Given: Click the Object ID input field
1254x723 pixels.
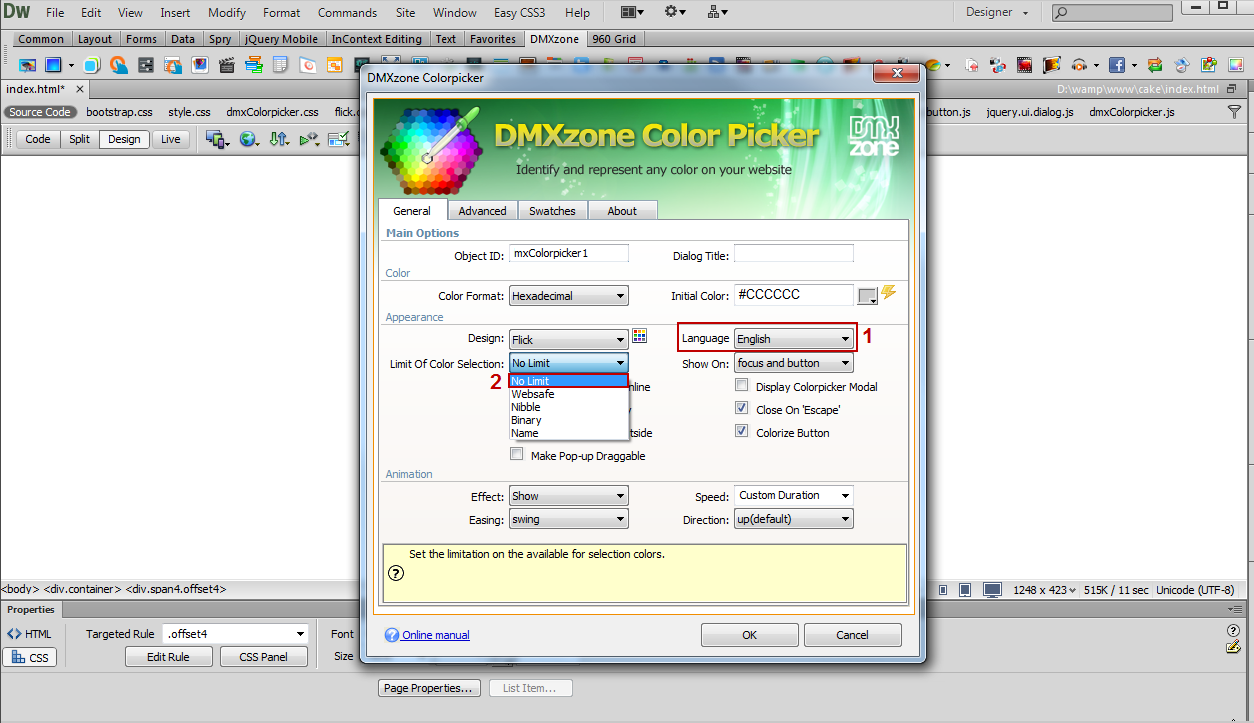Looking at the screenshot, I should tap(569, 254).
